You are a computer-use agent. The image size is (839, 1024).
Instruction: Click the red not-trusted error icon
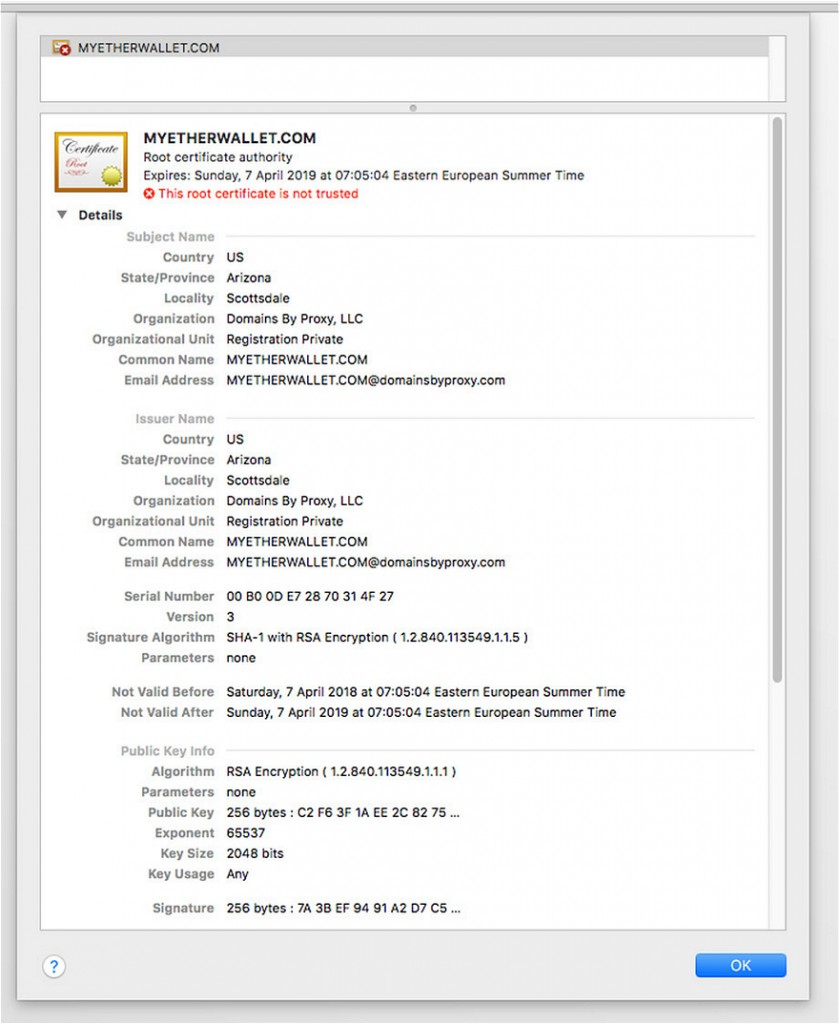click(149, 194)
